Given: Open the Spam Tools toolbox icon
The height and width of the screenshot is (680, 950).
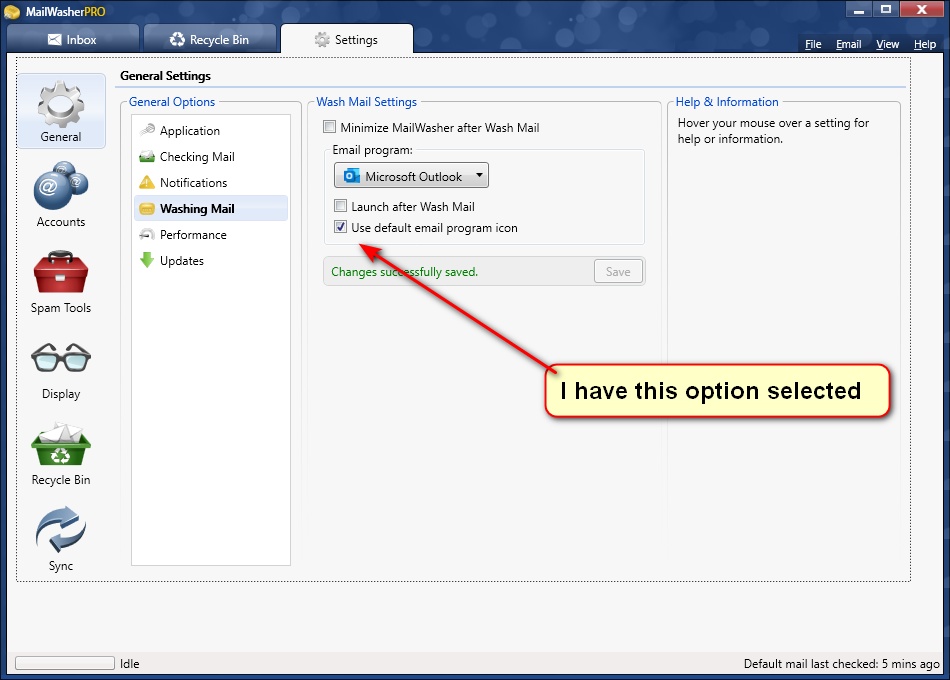Looking at the screenshot, I should coord(61,272).
